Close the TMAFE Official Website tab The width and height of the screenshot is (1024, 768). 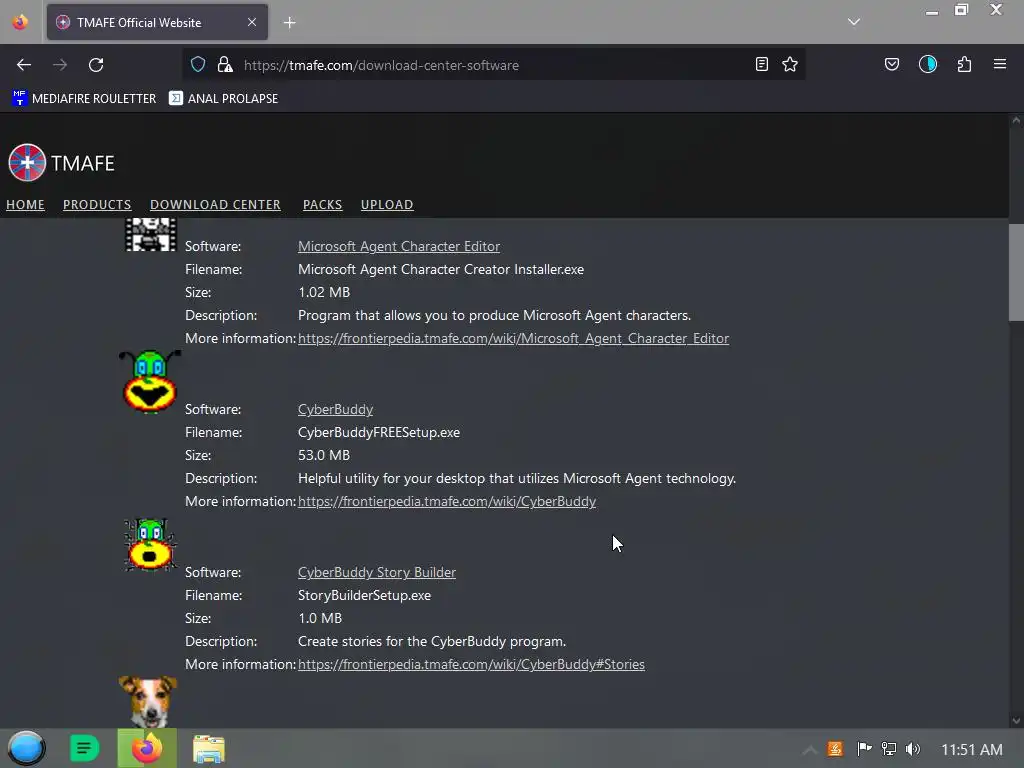click(x=251, y=22)
